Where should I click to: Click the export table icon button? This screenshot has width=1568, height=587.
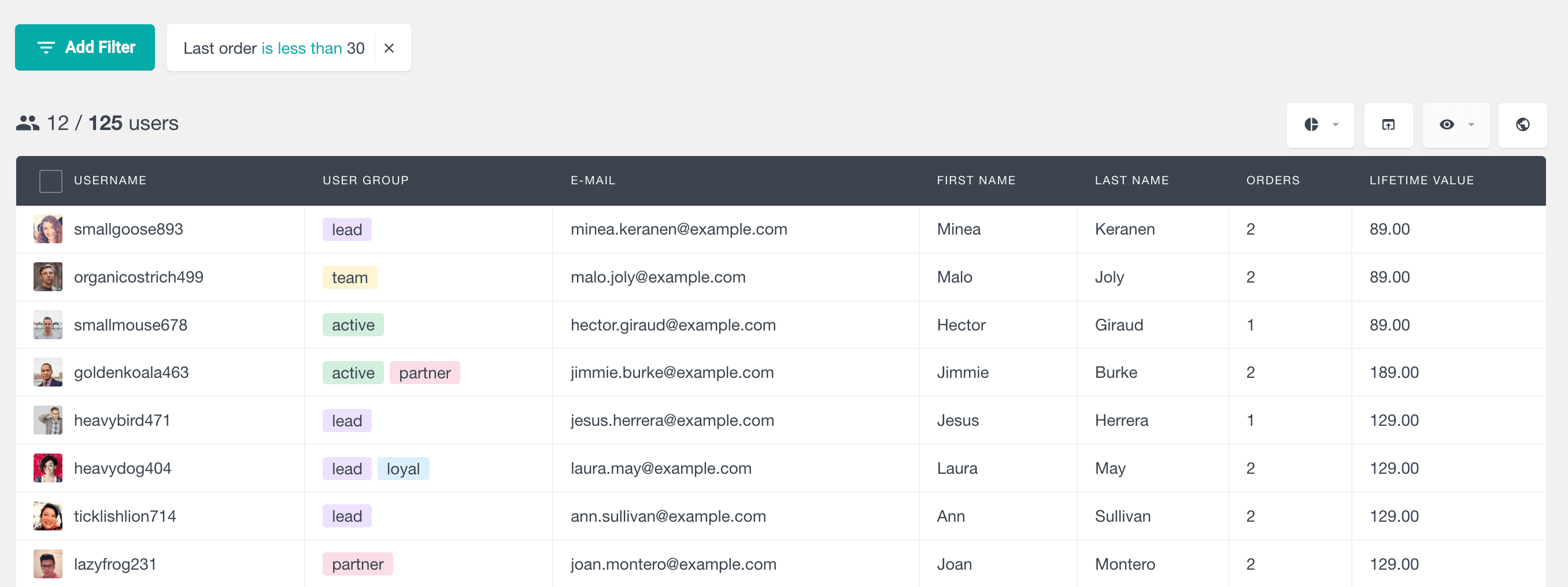tap(1388, 125)
